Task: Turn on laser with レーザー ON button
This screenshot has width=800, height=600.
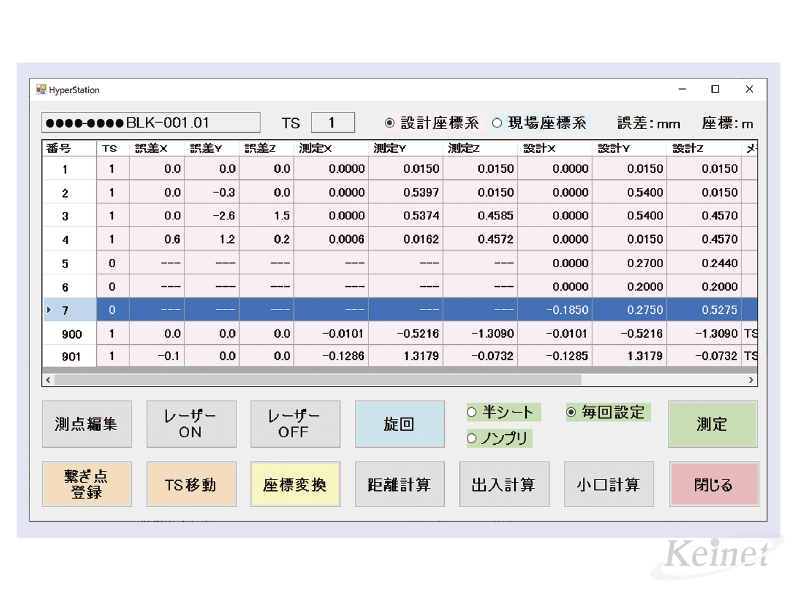Action: tap(190, 424)
